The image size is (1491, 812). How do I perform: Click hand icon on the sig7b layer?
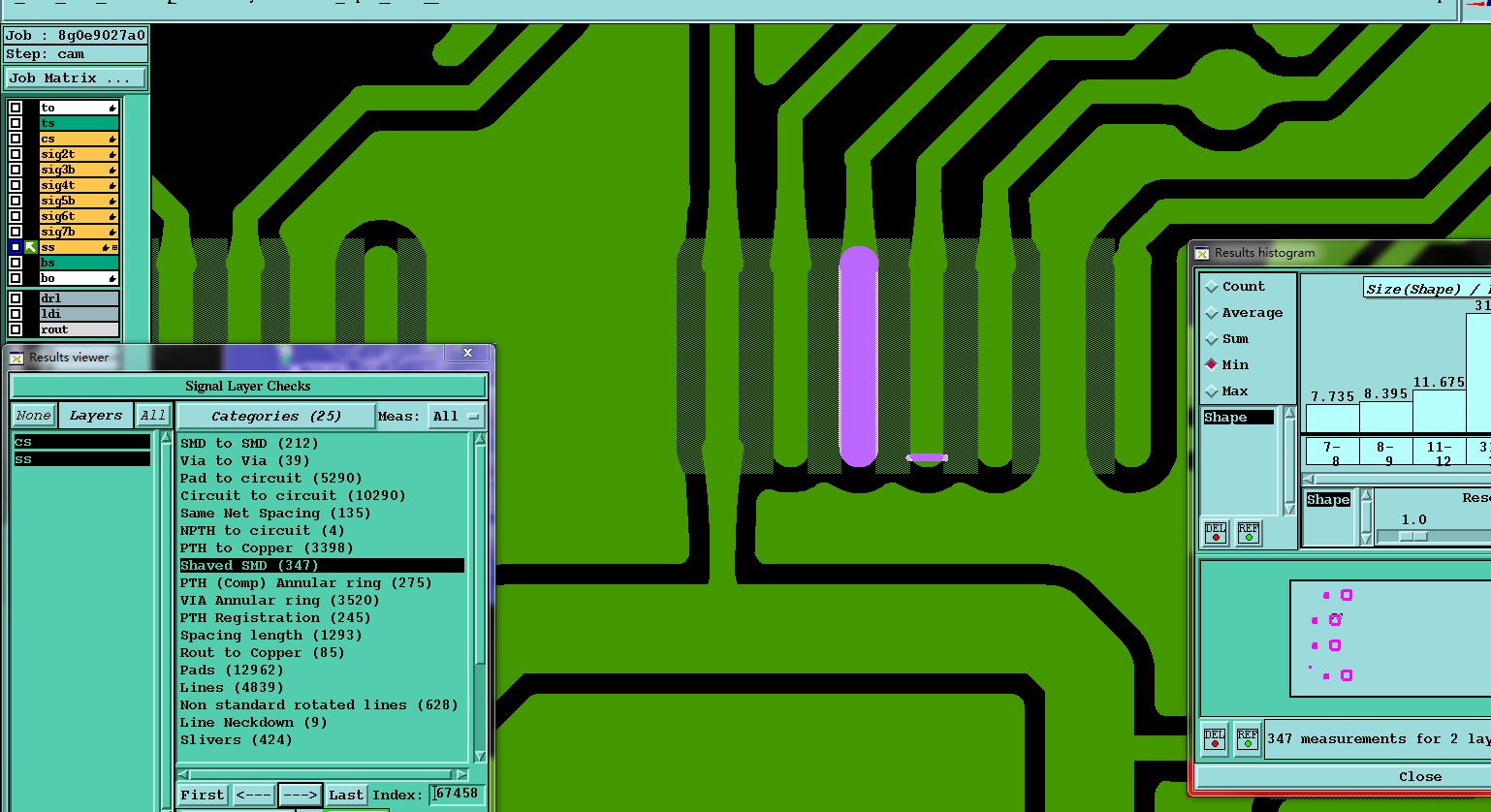point(112,232)
